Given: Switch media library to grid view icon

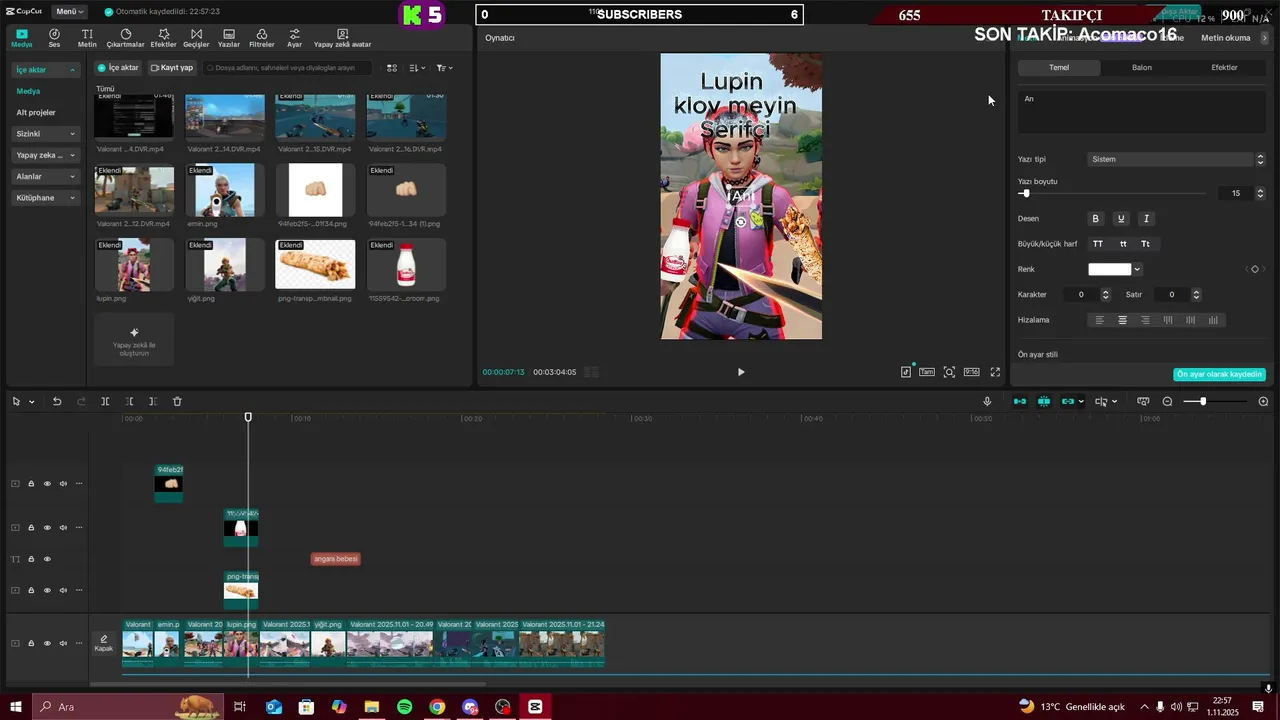Looking at the screenshot, I should [x=392, y=68].
